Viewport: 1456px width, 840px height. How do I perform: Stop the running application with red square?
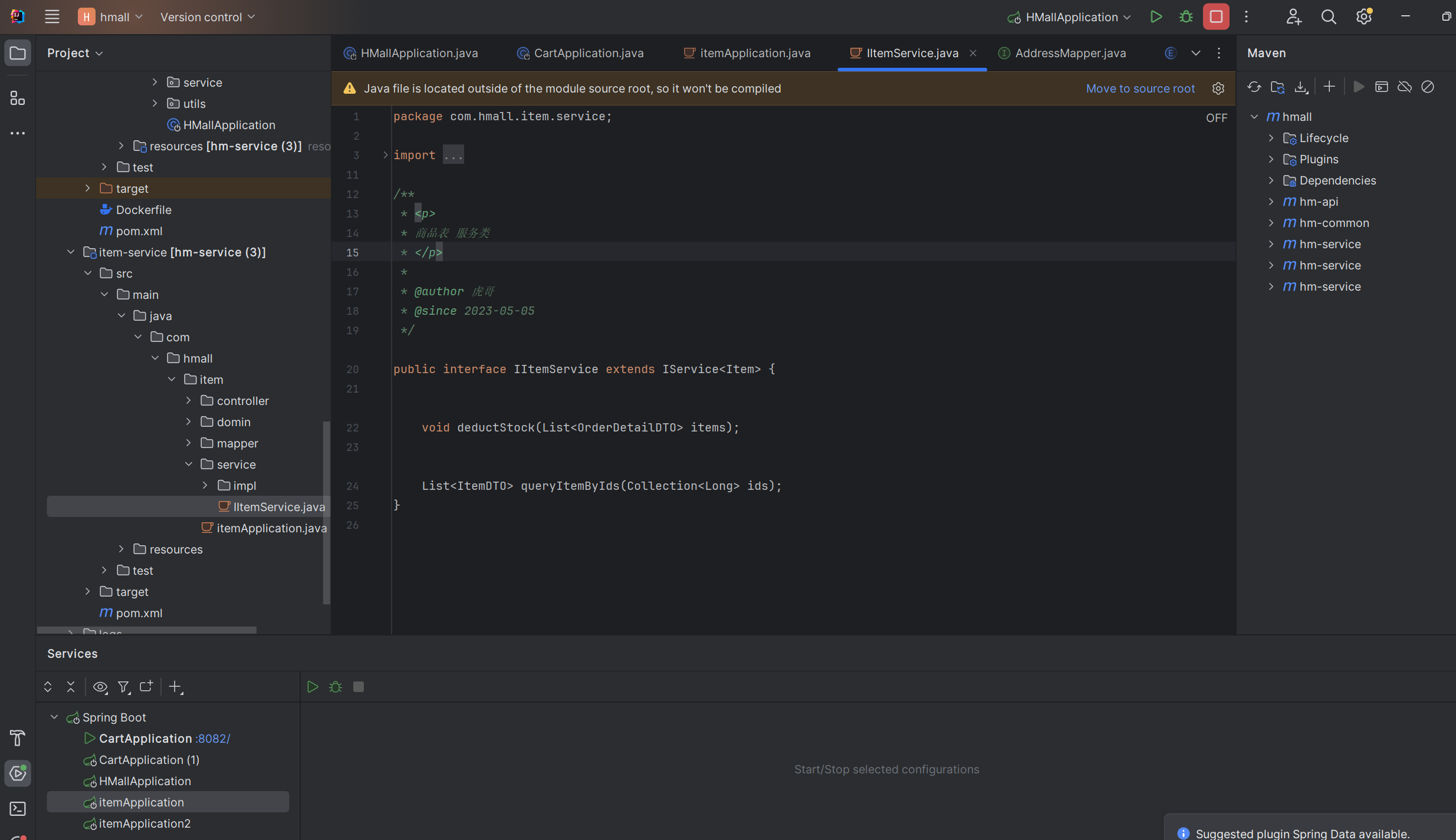[x=1216, y=17]
